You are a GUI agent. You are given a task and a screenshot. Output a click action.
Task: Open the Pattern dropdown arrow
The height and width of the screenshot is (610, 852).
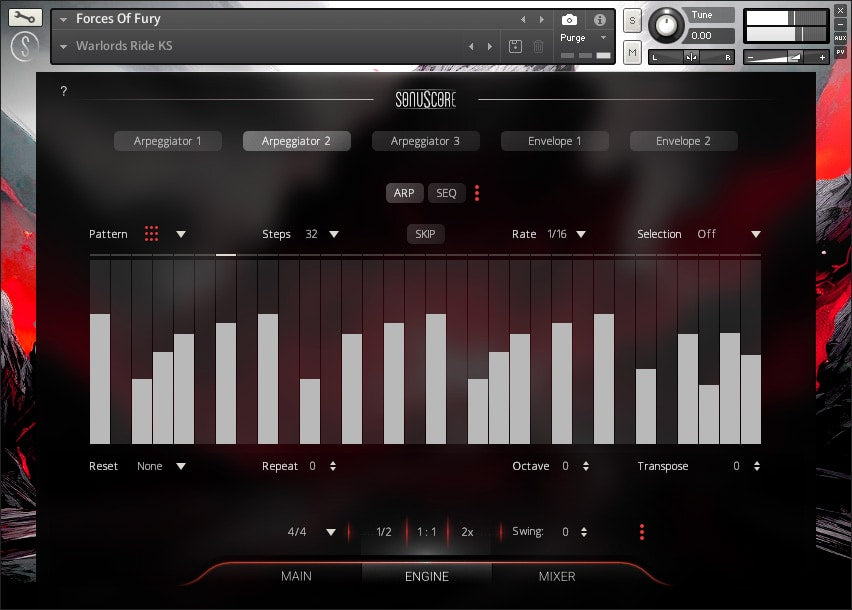tap(181, 234)
